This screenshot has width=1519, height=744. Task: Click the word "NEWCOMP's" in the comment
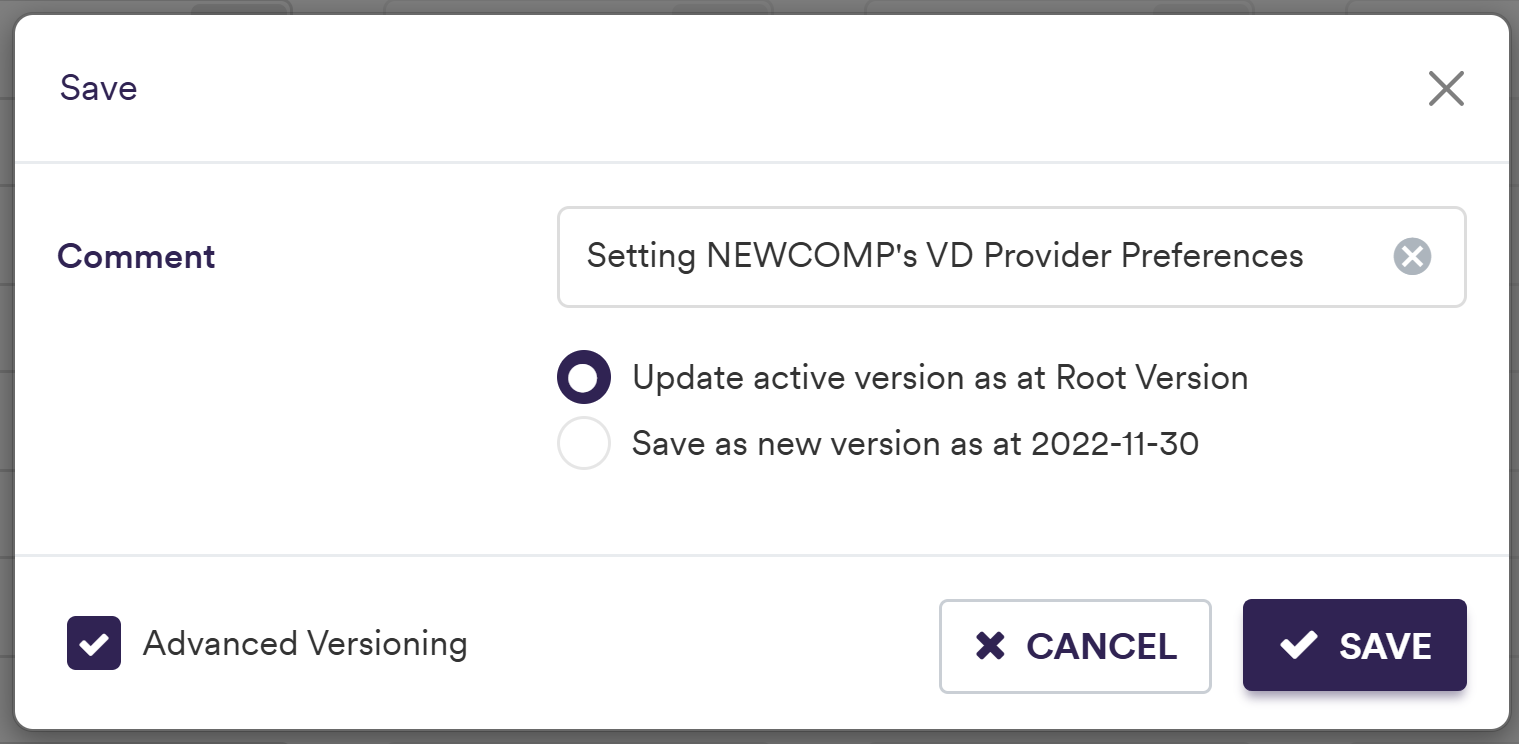pos(810,256)
